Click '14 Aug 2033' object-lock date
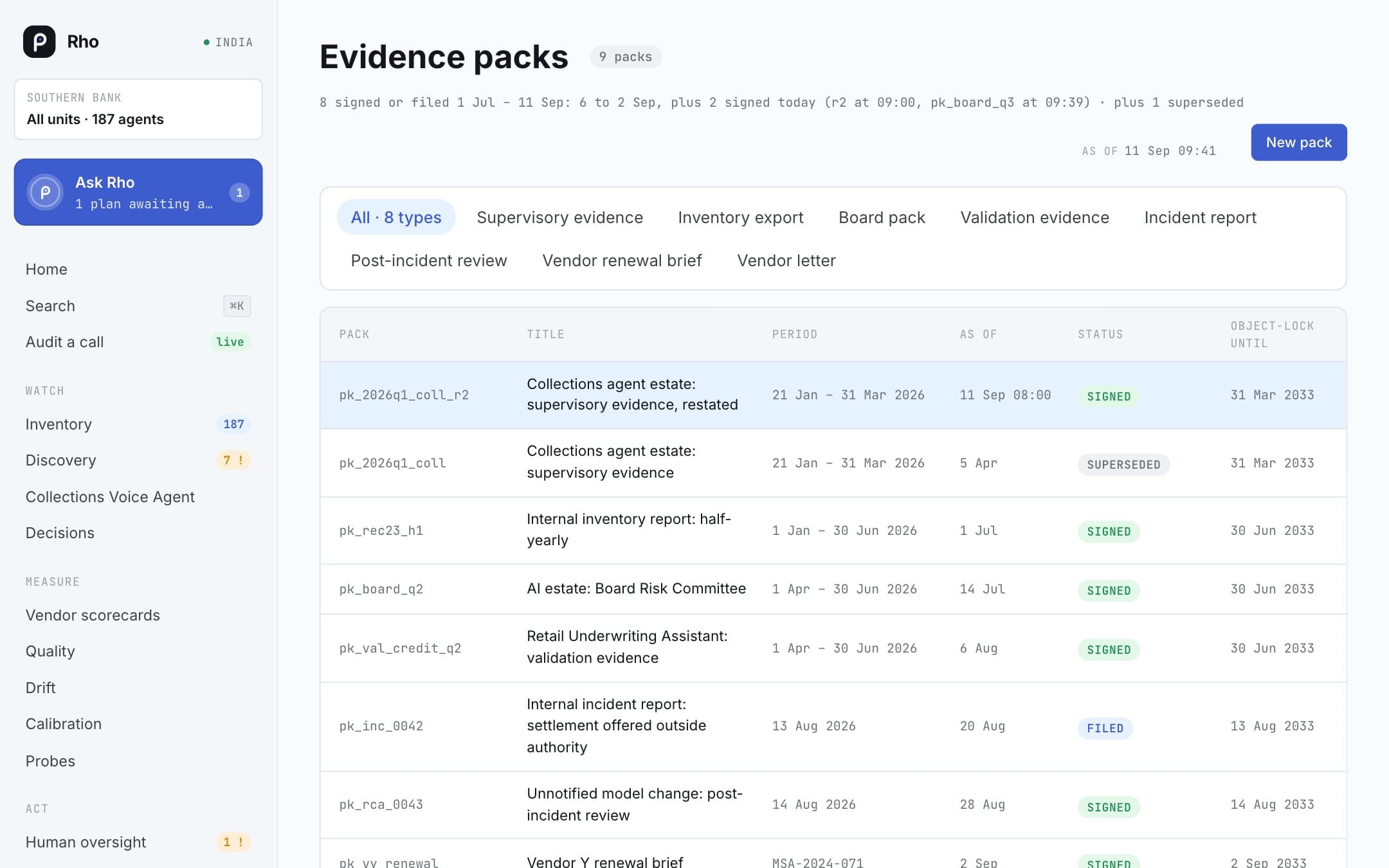The image size is (1389, 868). click(x=1272, y=804)
